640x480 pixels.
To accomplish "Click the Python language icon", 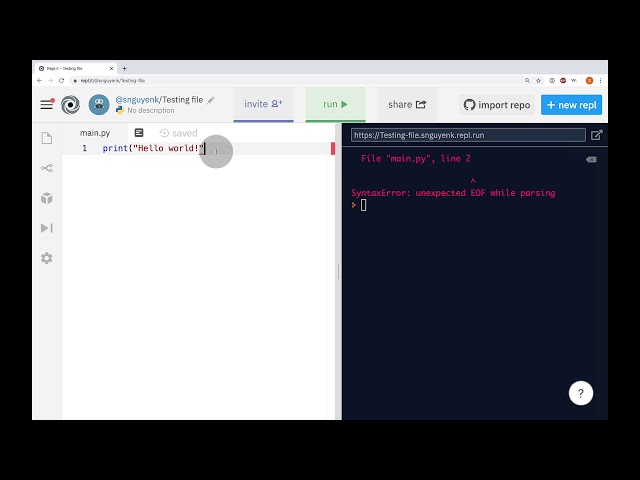I will (120, 110).
